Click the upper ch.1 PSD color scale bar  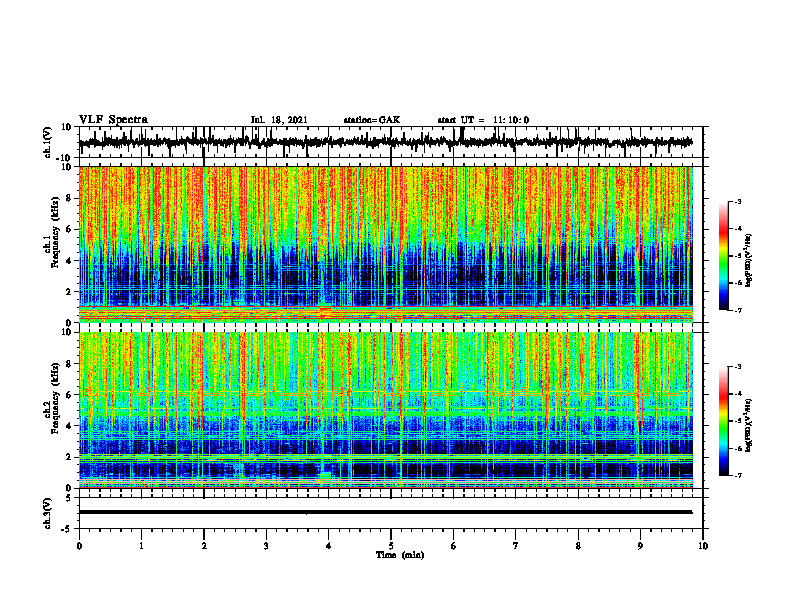click(x=724, y=256)
